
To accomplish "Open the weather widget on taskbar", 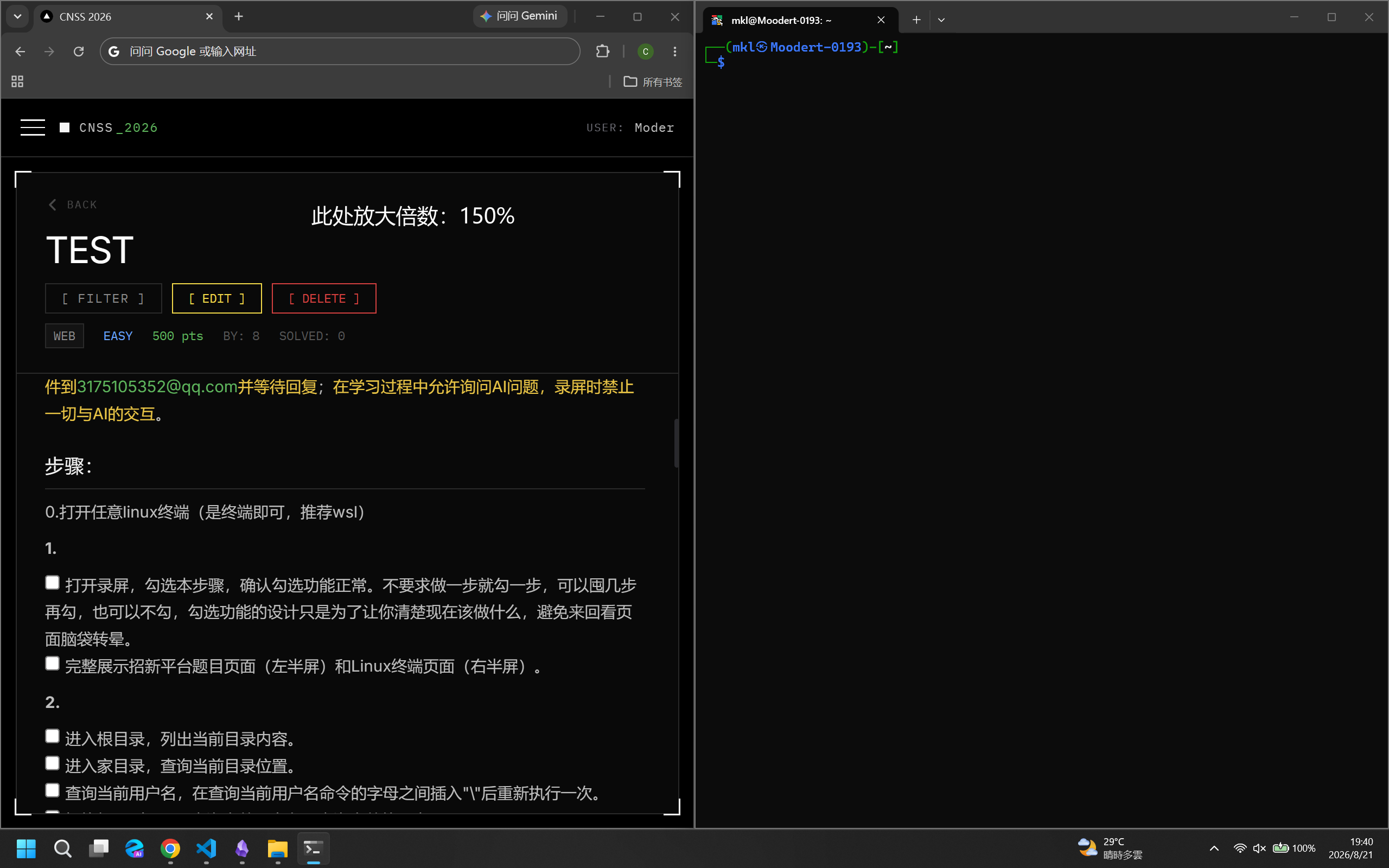I will [1110, 848].
